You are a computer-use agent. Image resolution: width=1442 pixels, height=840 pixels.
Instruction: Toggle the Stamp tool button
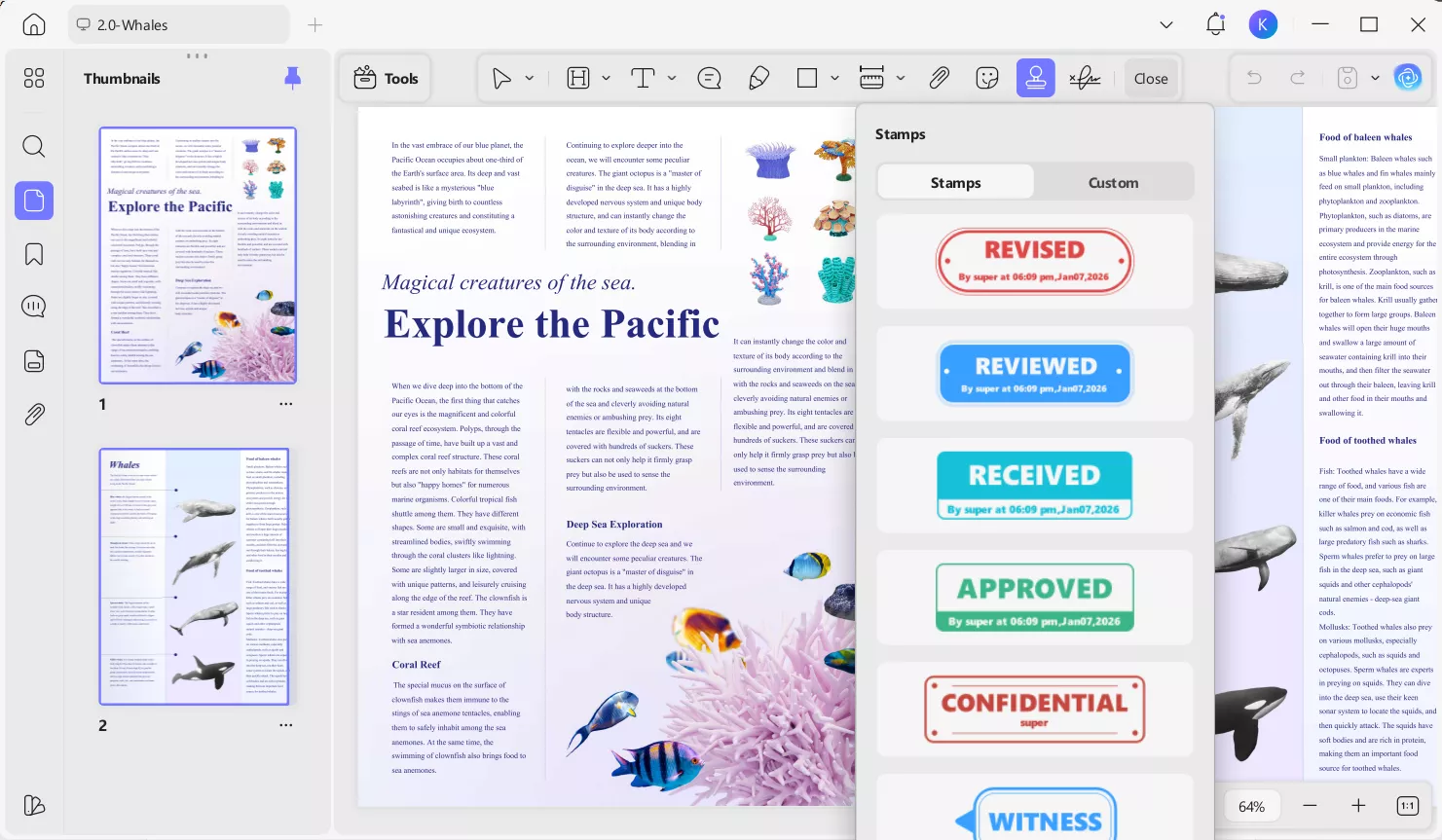pos(1036,79)
